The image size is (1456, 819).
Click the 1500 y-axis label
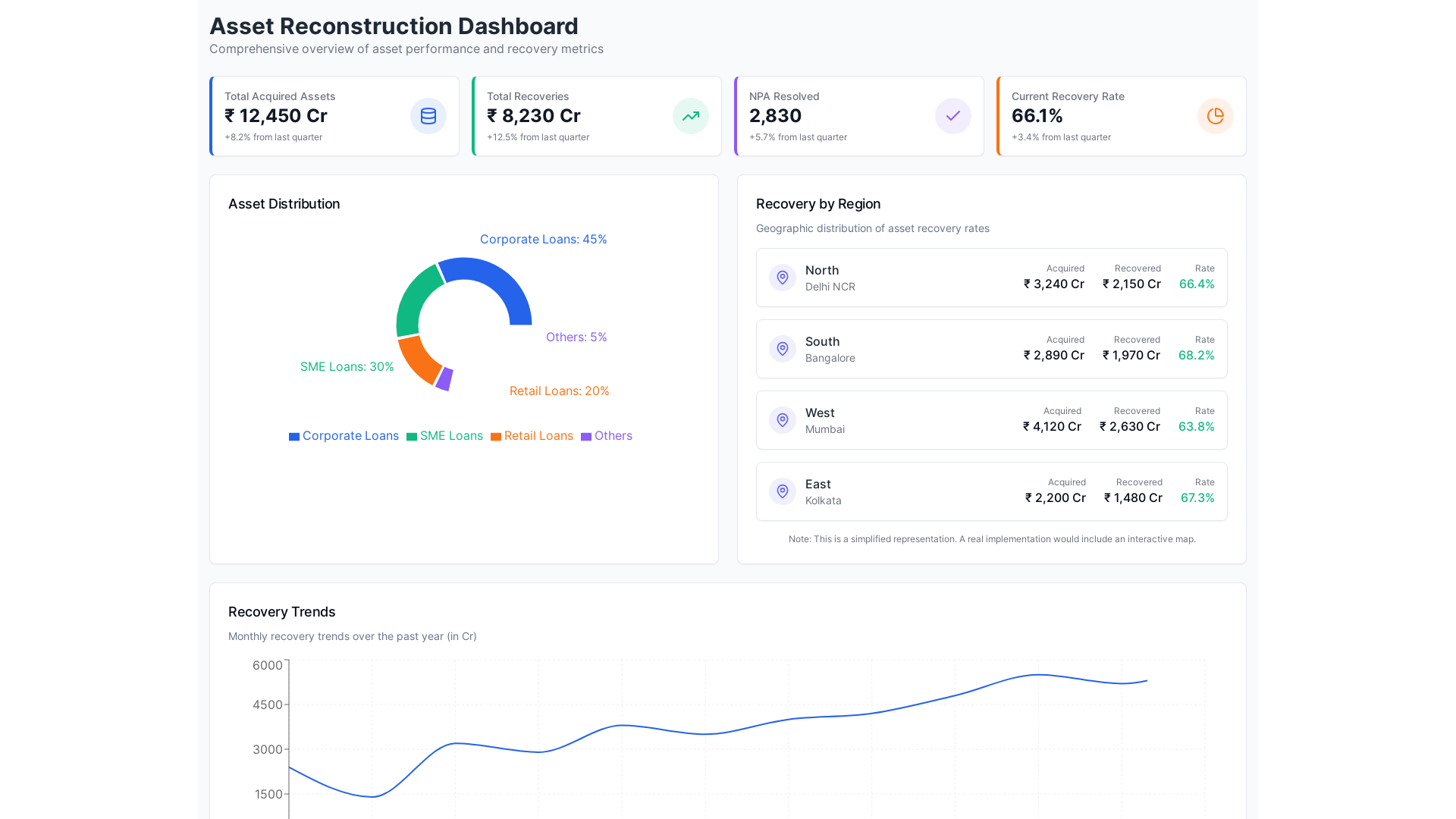click(x=268, y=795)
